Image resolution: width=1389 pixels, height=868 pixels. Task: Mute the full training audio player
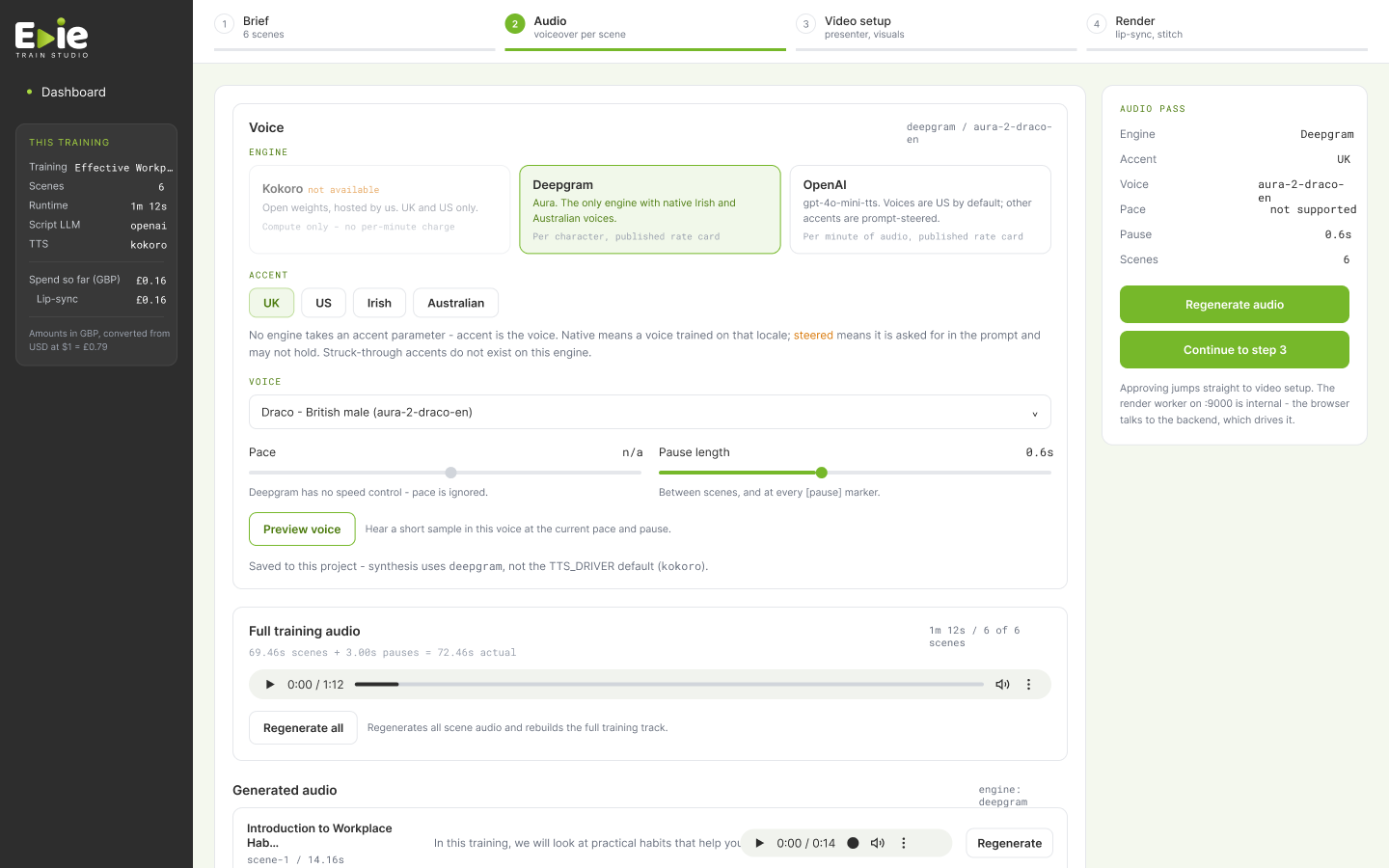[x=1002, y=685]
